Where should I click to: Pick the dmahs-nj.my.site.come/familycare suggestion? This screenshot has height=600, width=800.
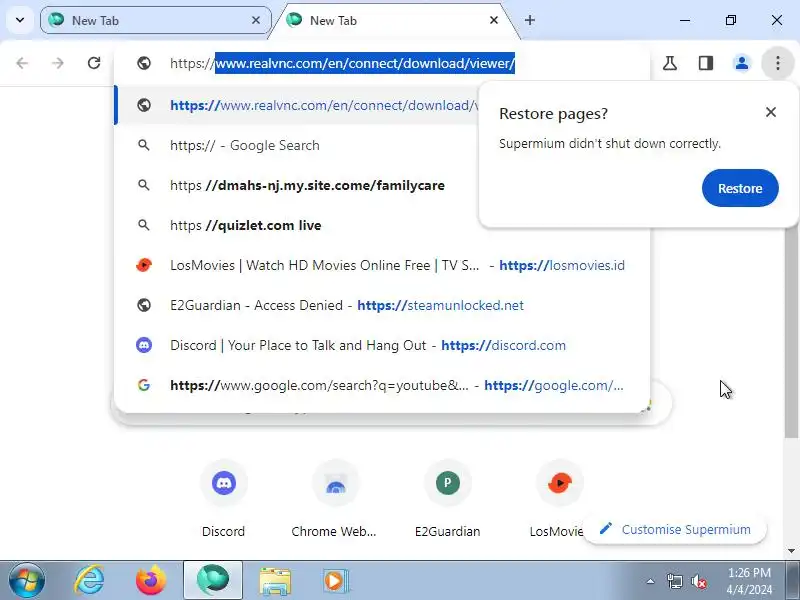pos(297,185)
